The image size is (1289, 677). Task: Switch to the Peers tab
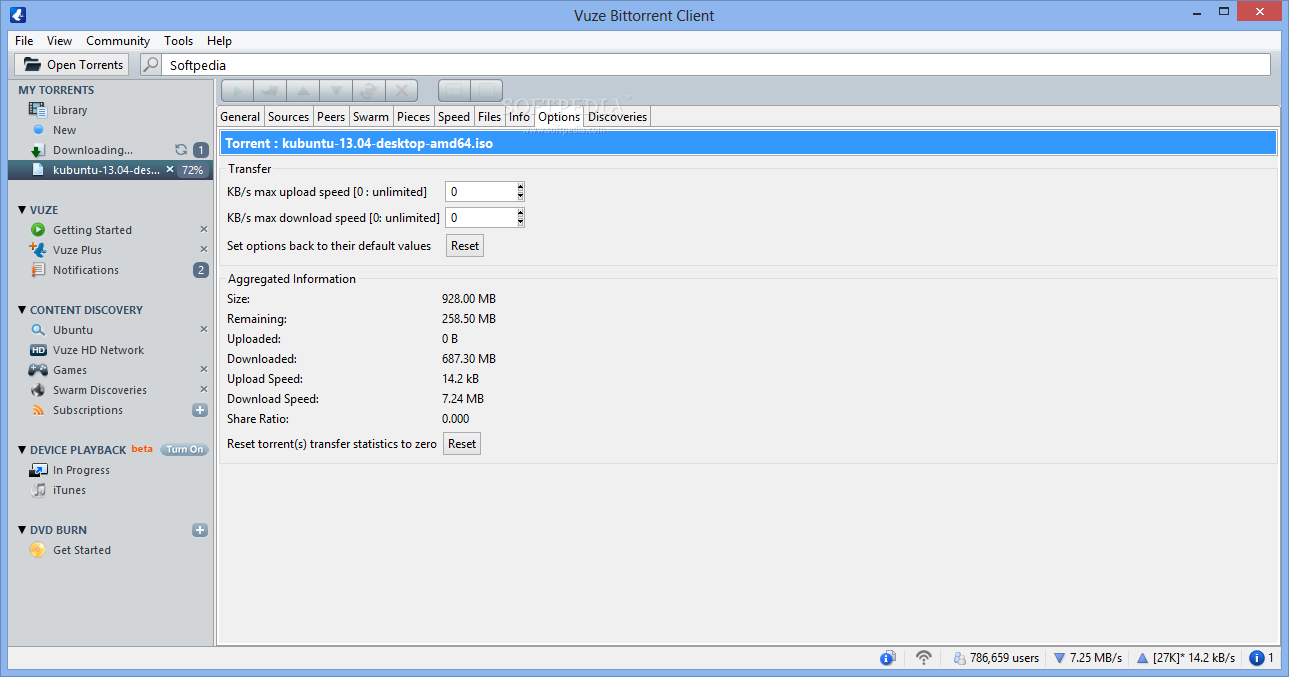coord(331,117)
